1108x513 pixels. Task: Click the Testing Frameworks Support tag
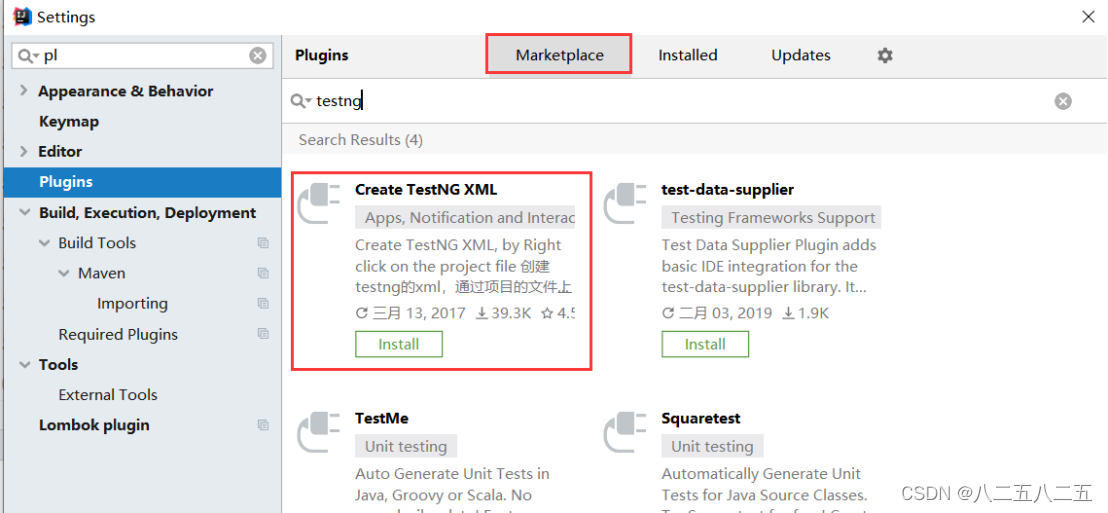772,218
